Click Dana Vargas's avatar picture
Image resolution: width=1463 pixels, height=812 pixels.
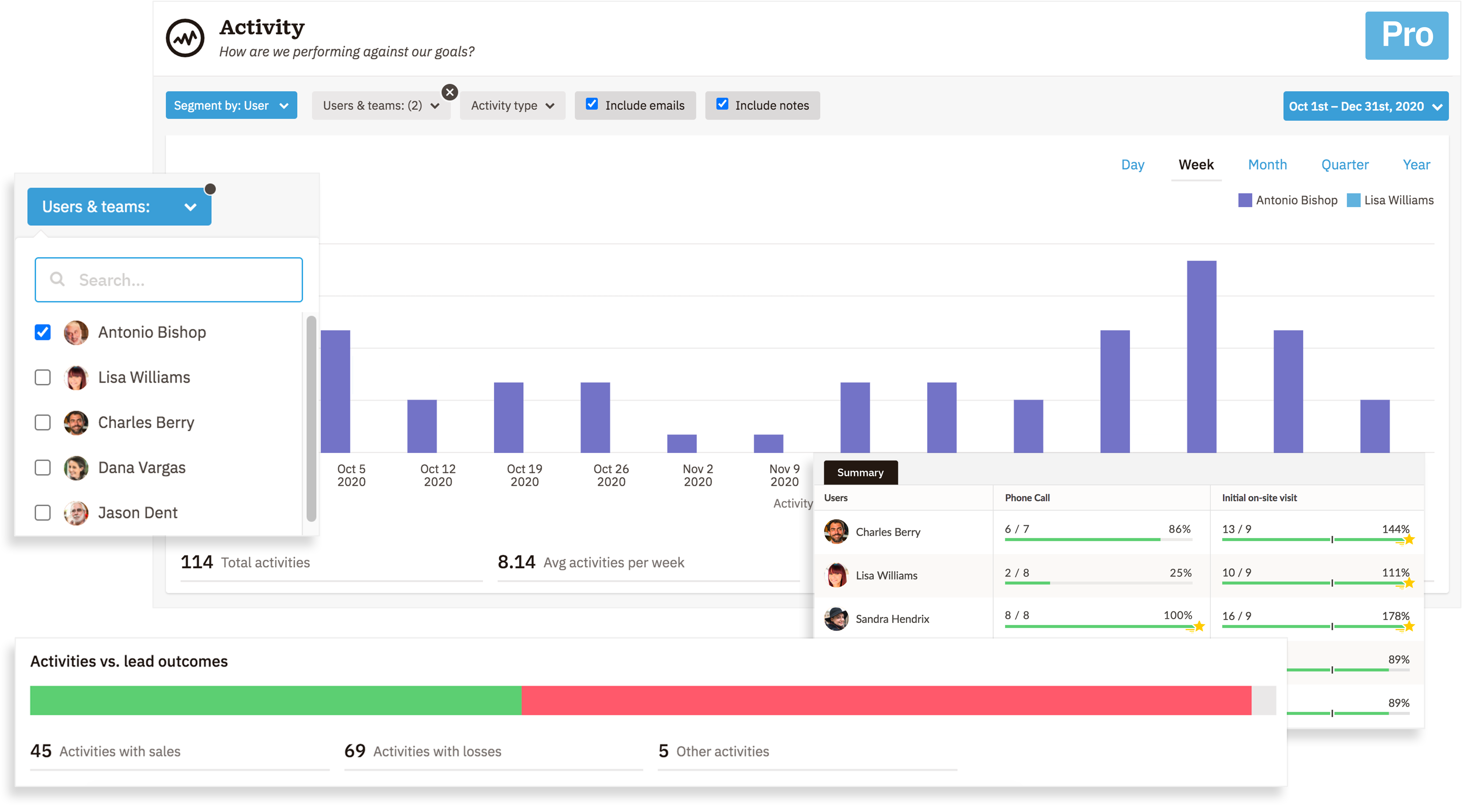(76, 468)
